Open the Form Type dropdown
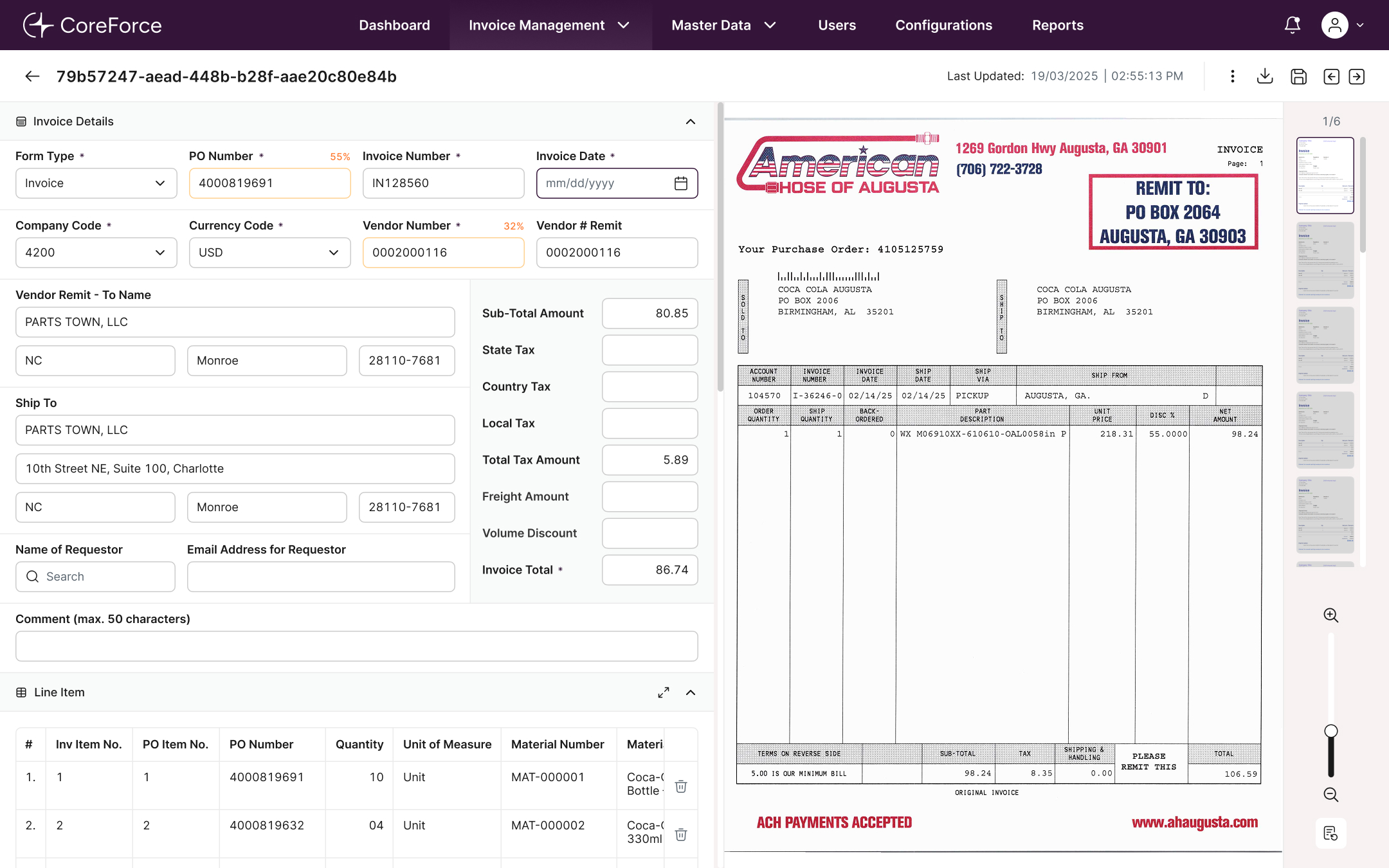The image size is (1389, 868). 96,183
